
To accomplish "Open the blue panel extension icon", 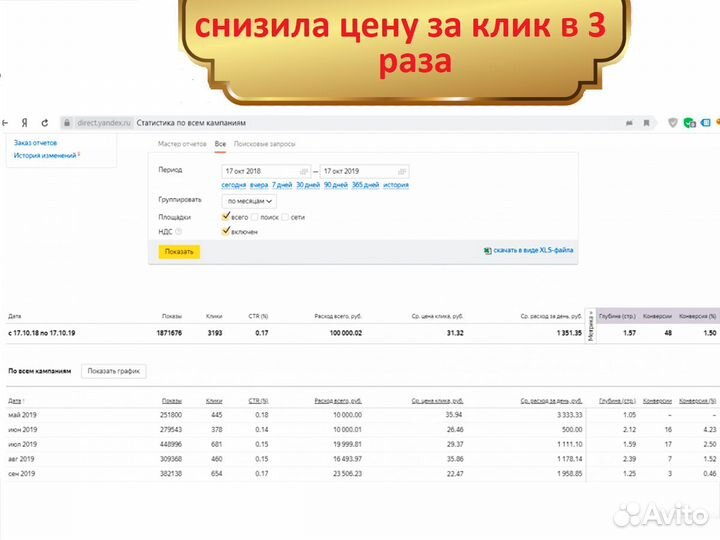I will tap(706, 123).
